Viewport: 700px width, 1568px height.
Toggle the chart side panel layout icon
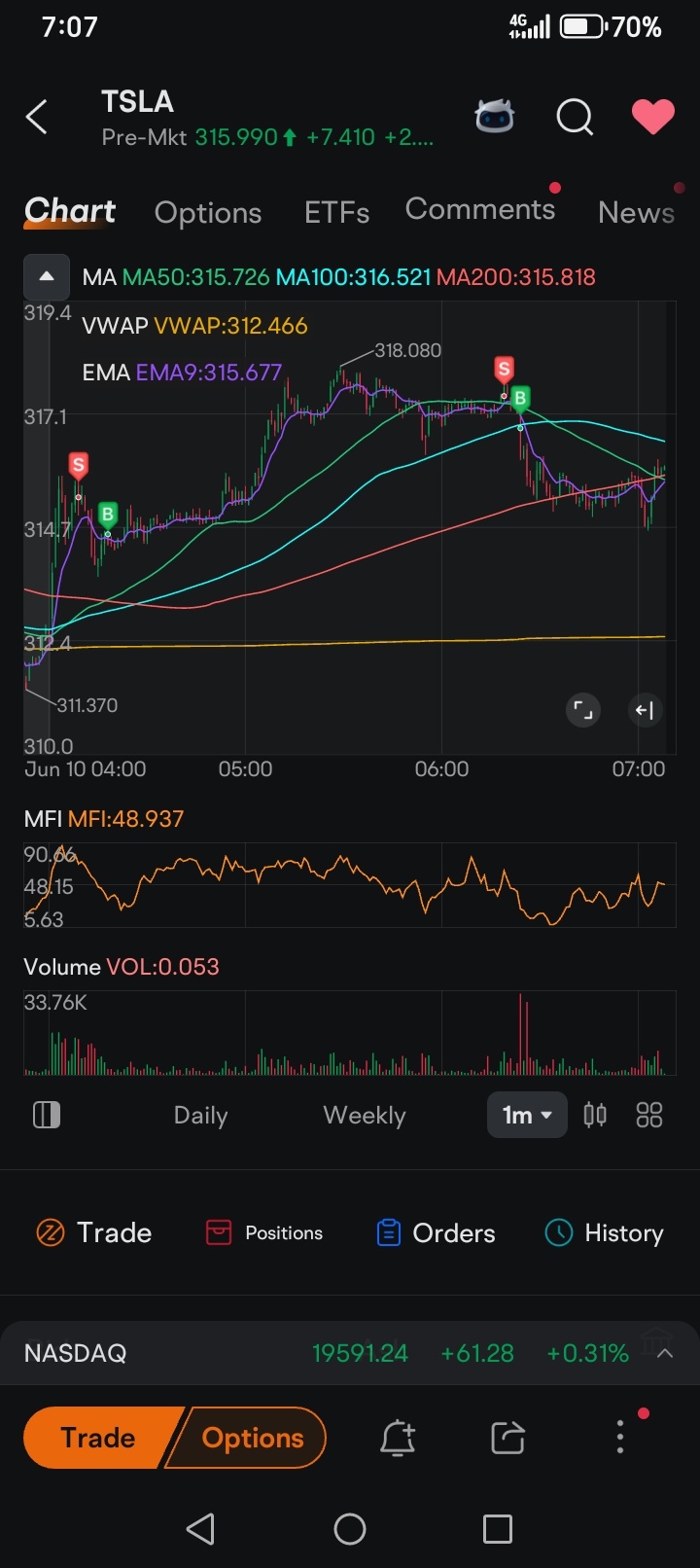point(47,1115)
